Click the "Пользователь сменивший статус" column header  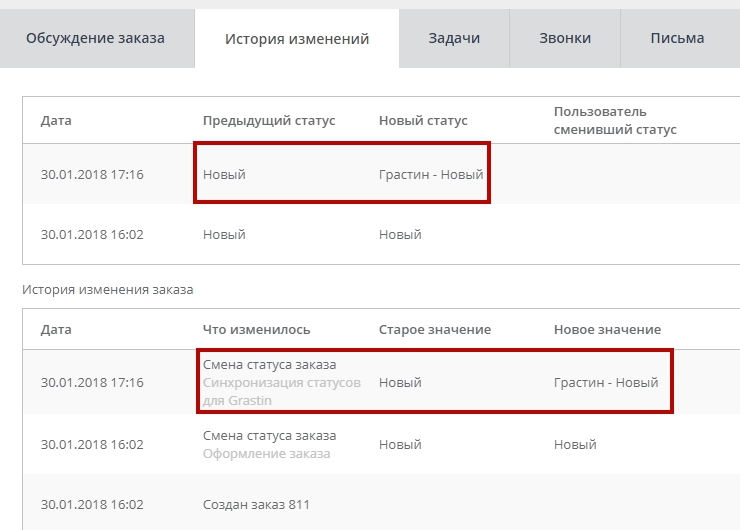(615, 121)
